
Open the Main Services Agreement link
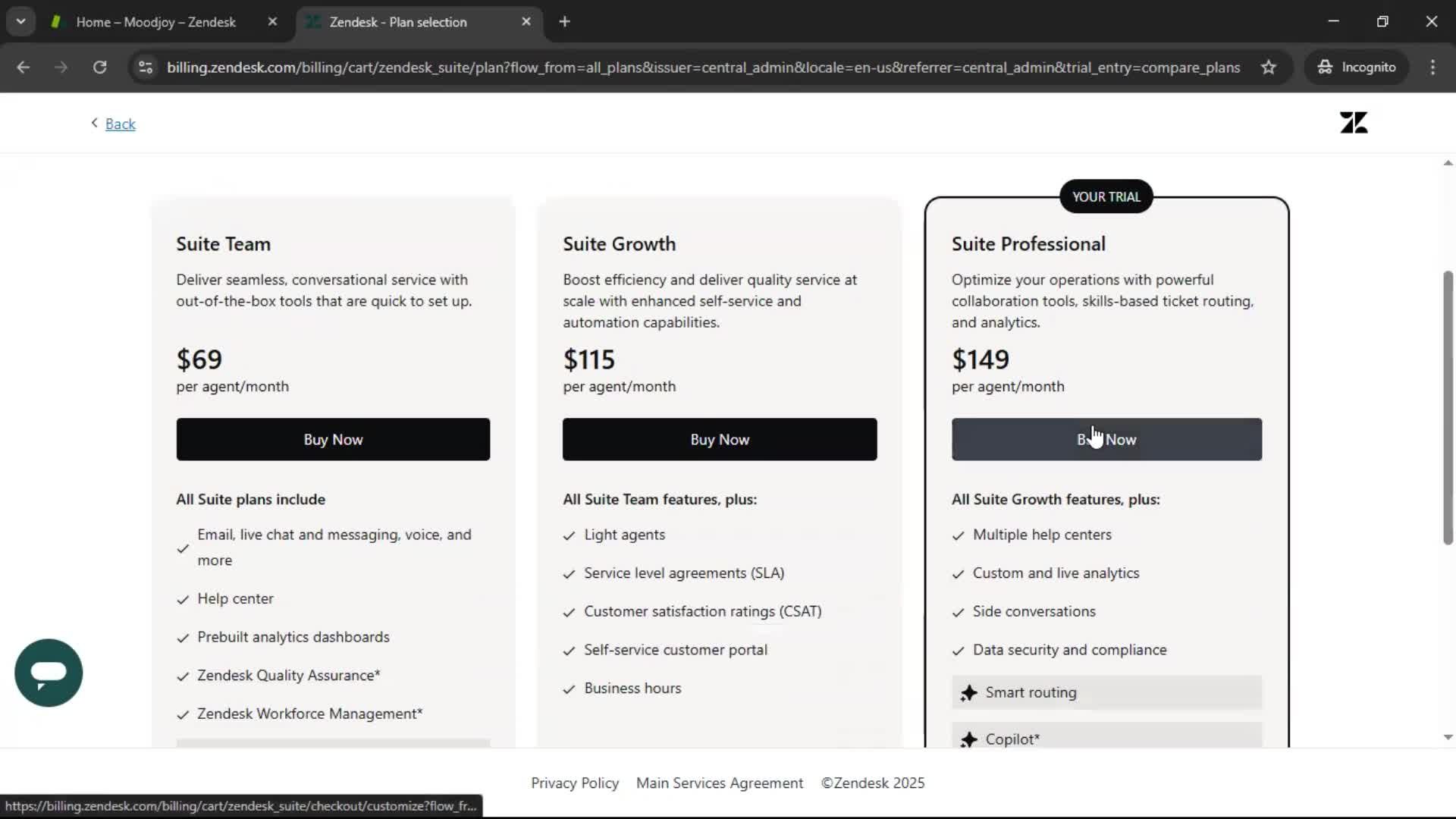[x=720, y=783]
